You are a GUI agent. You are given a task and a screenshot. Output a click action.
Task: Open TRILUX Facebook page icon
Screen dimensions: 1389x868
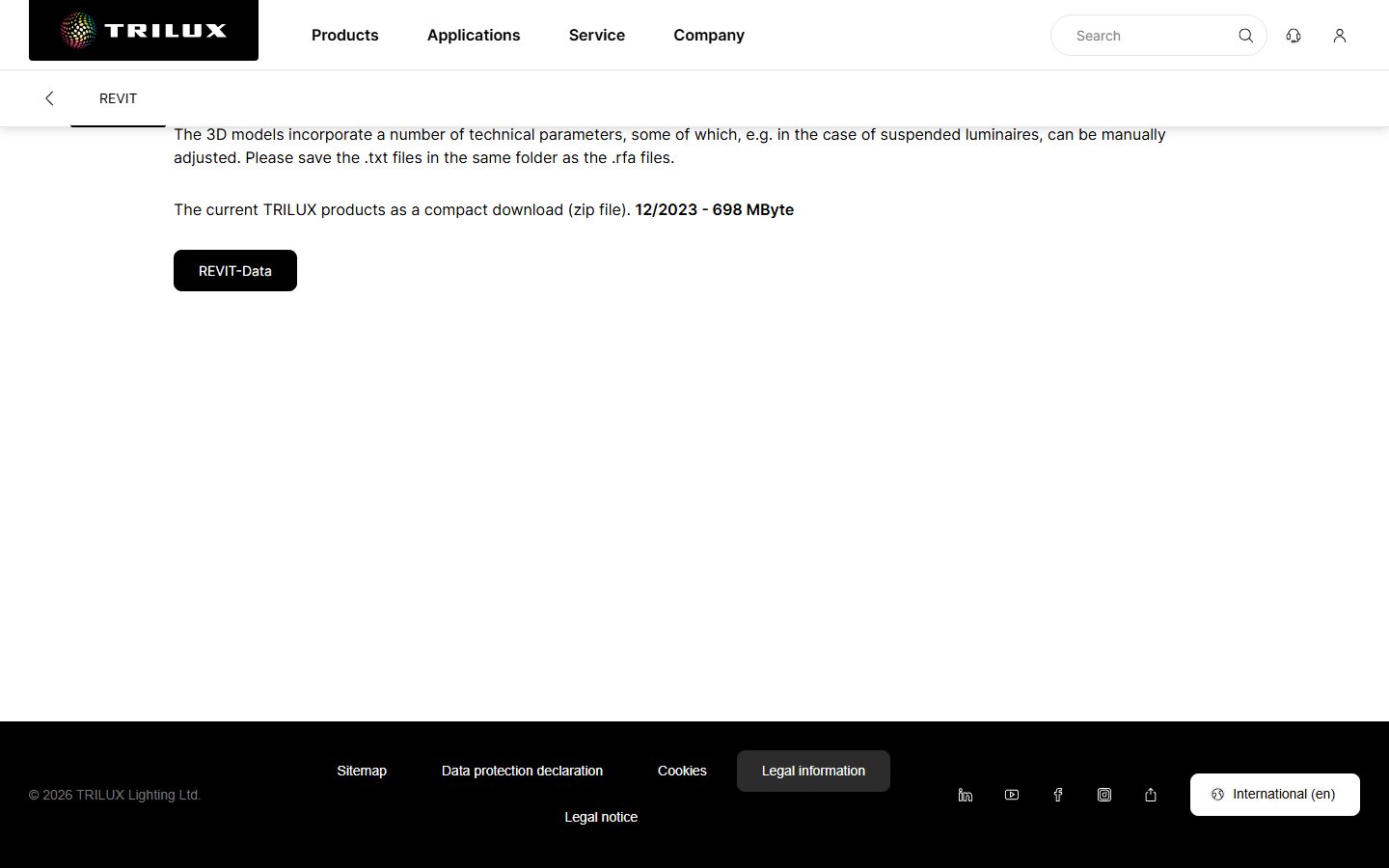coord(1058,795)
